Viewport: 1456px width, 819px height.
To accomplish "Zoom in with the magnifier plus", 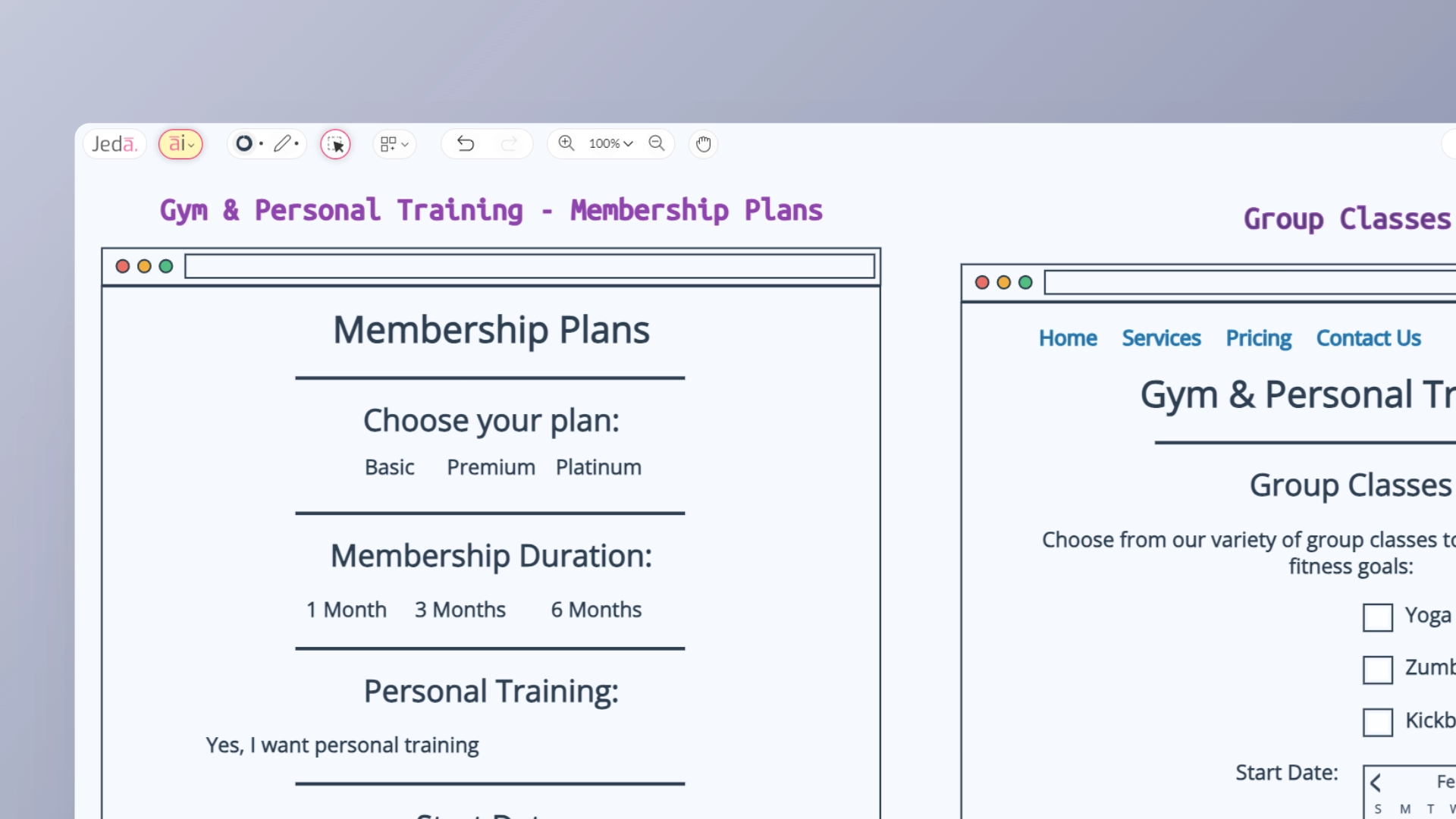I will tap(566, 143).
